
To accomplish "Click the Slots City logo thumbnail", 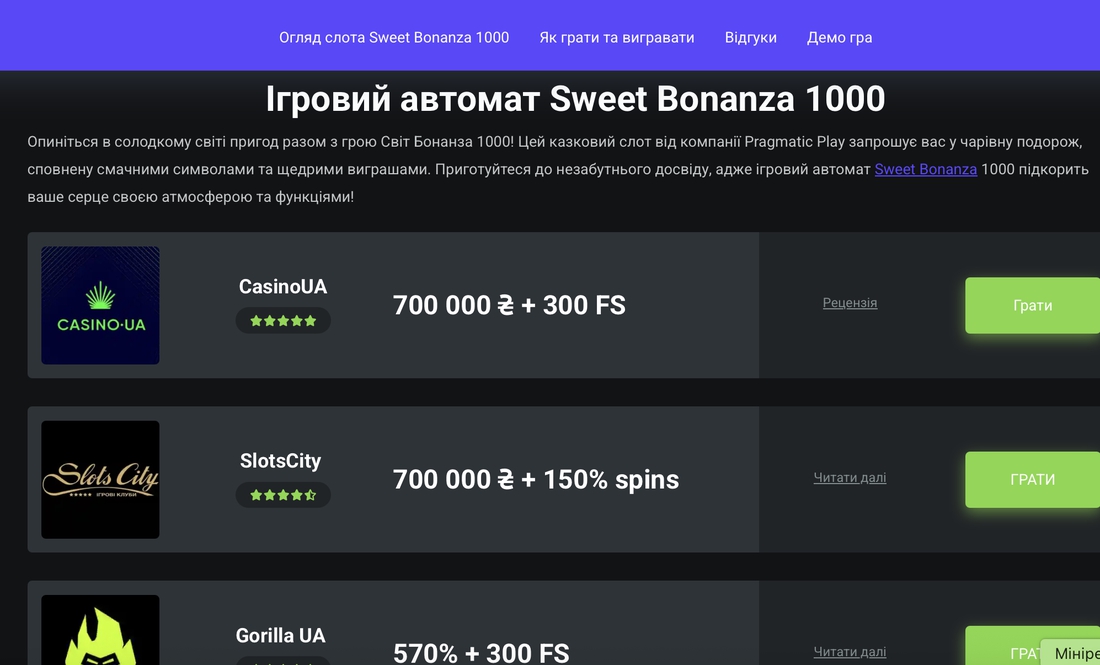I will point(100,480).
